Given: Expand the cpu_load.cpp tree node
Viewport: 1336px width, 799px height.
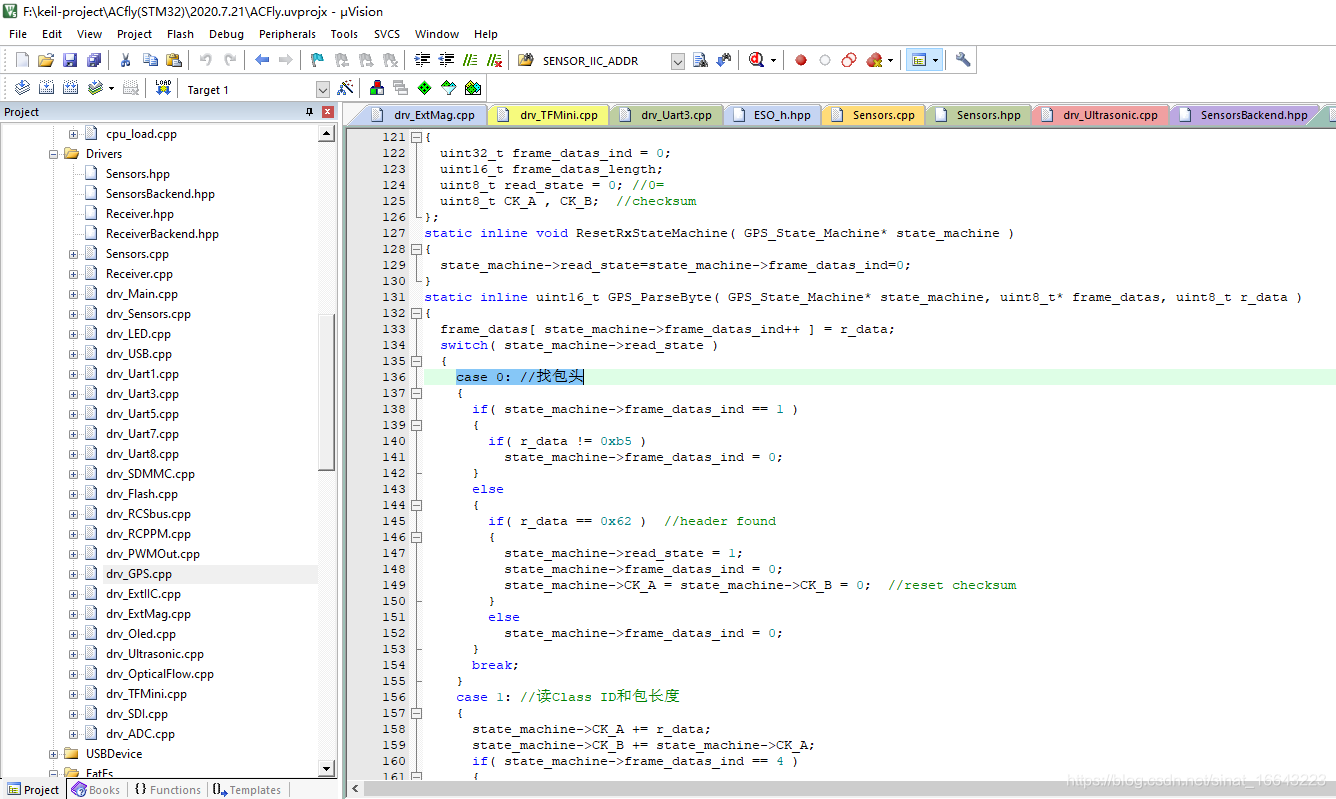Looking at the screenshot, I should pyautogui.click(x=73, y=134).
